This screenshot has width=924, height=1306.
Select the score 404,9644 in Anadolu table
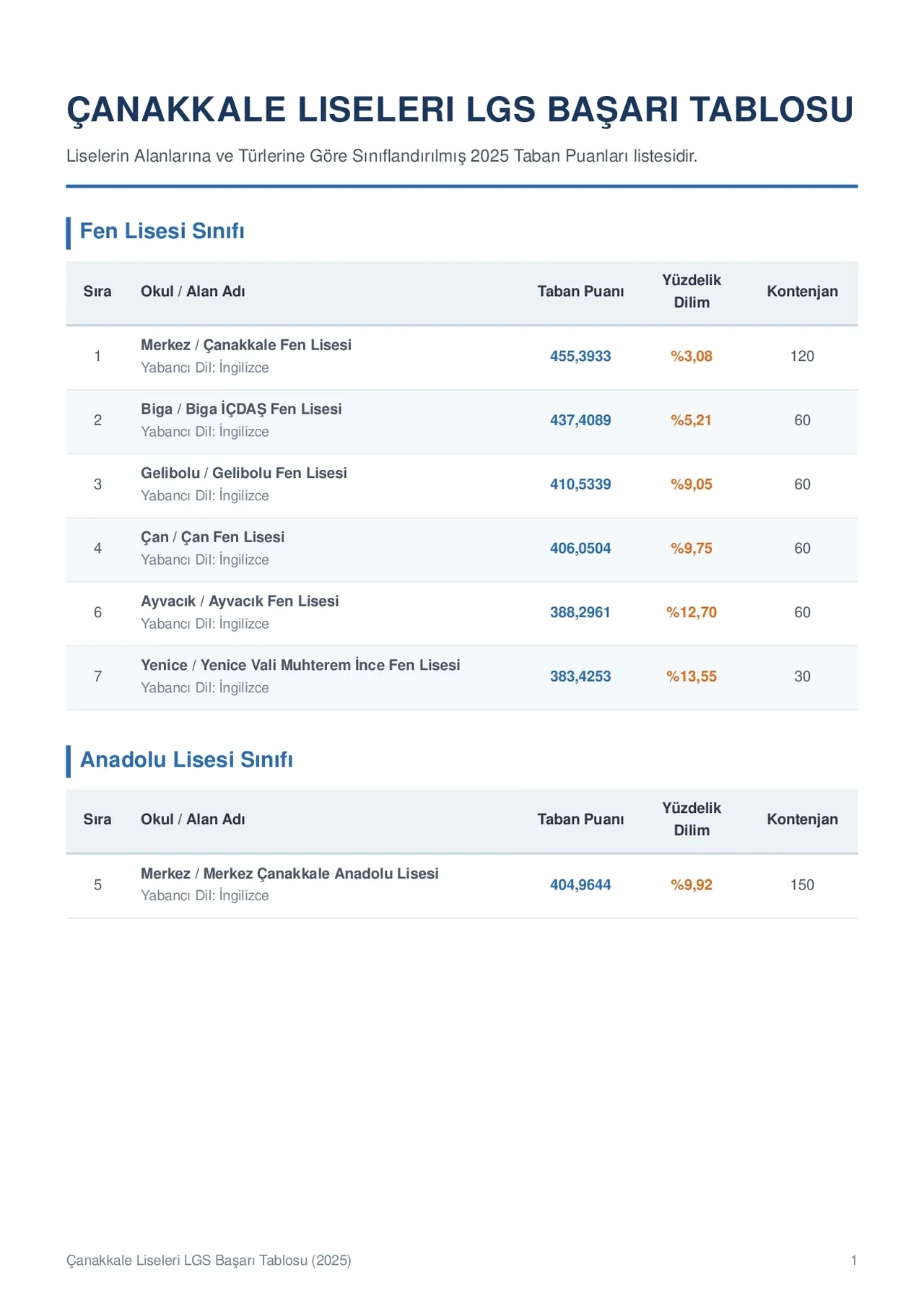click(x=580, y=885)
